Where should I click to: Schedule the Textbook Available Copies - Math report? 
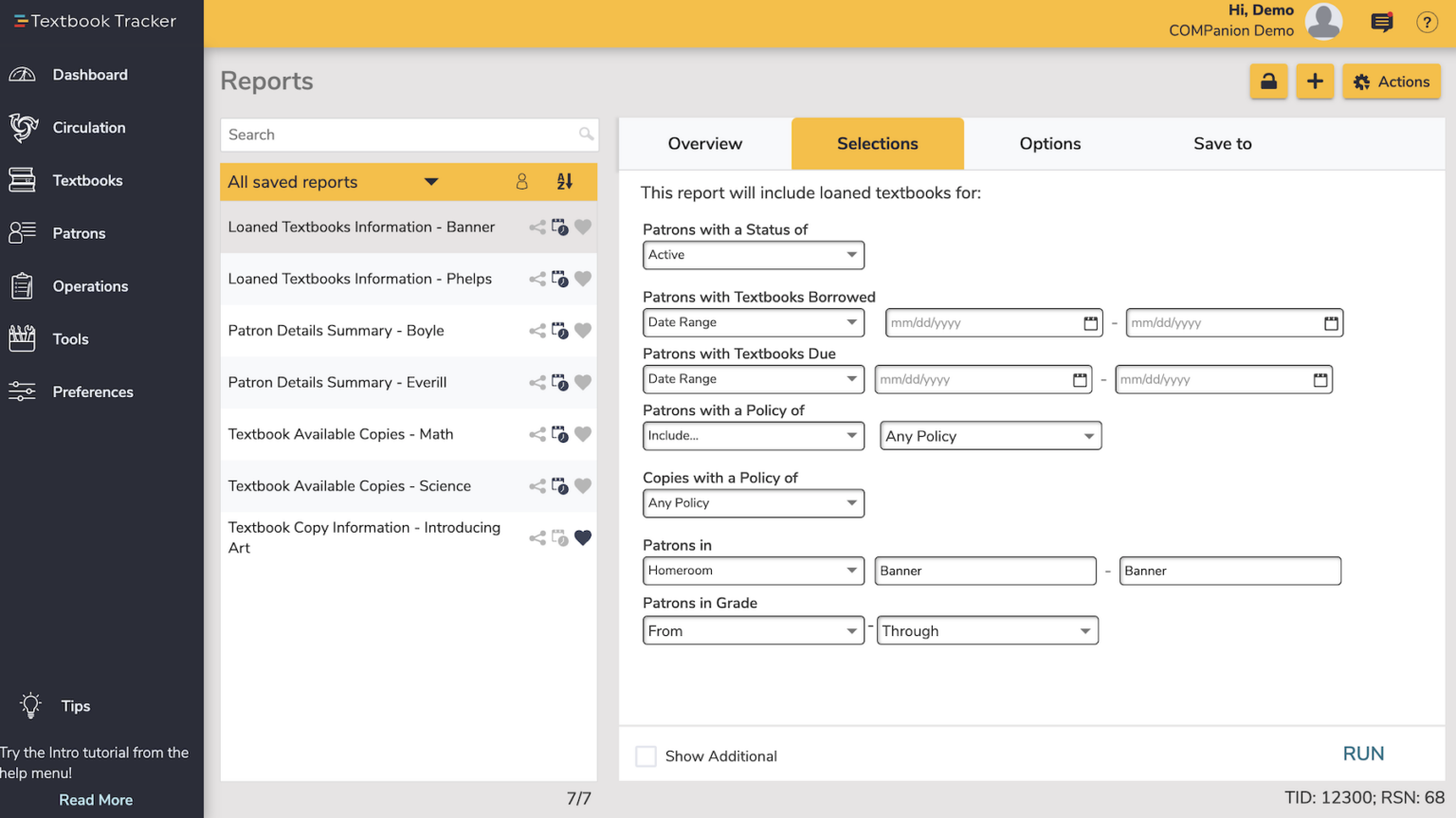click(x=560, y=434)
